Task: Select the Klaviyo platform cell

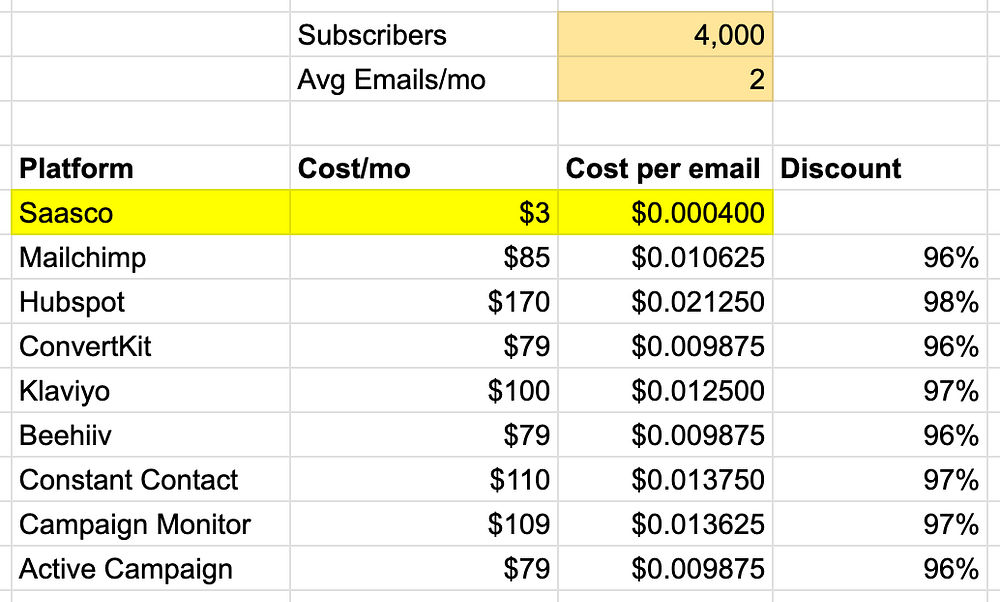Action: coord(151,390)
